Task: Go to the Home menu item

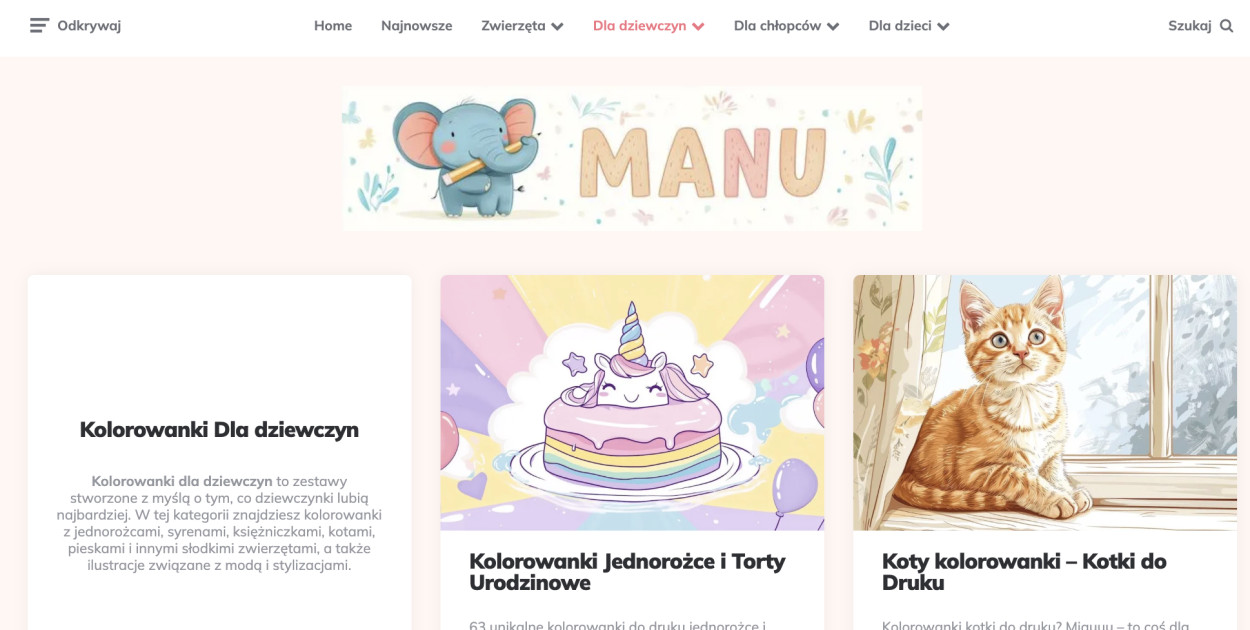Action: pyautogui.click(x=333, y=26)
